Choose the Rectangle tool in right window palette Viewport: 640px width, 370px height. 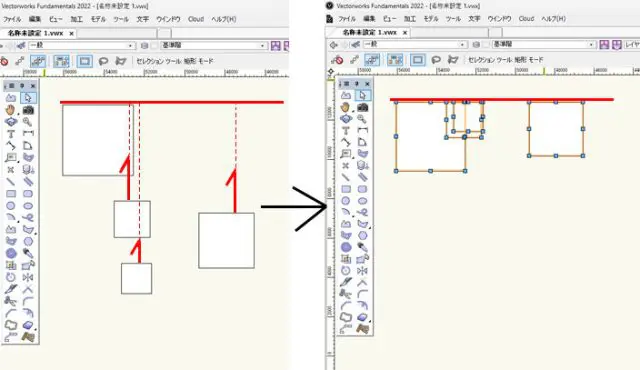pyautogui.click(x=346, y=189)
